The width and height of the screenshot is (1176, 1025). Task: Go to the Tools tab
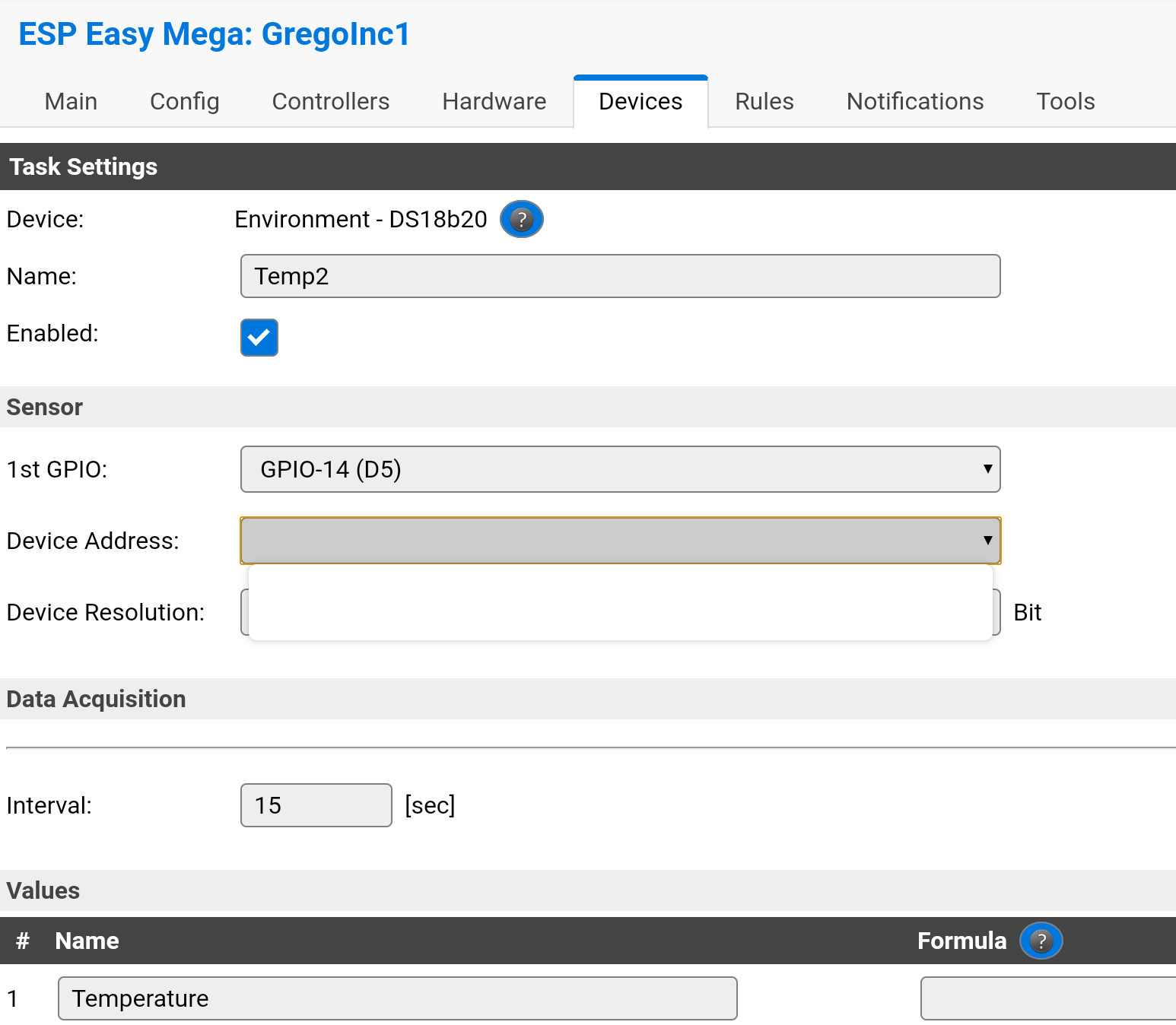tap(1066, 102)
